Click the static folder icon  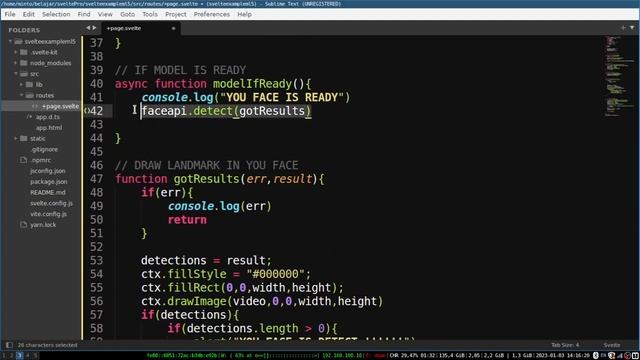tap(24, 138)
